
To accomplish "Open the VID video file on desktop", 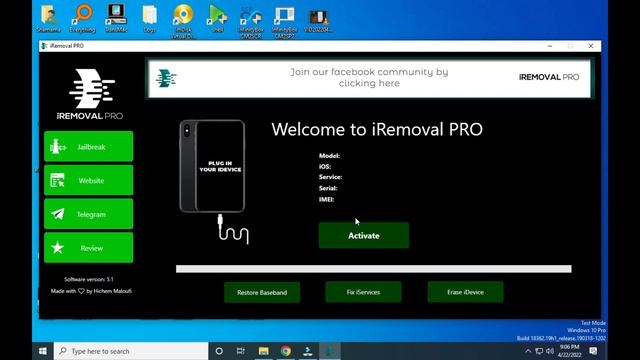I will (x=318, y=20).
